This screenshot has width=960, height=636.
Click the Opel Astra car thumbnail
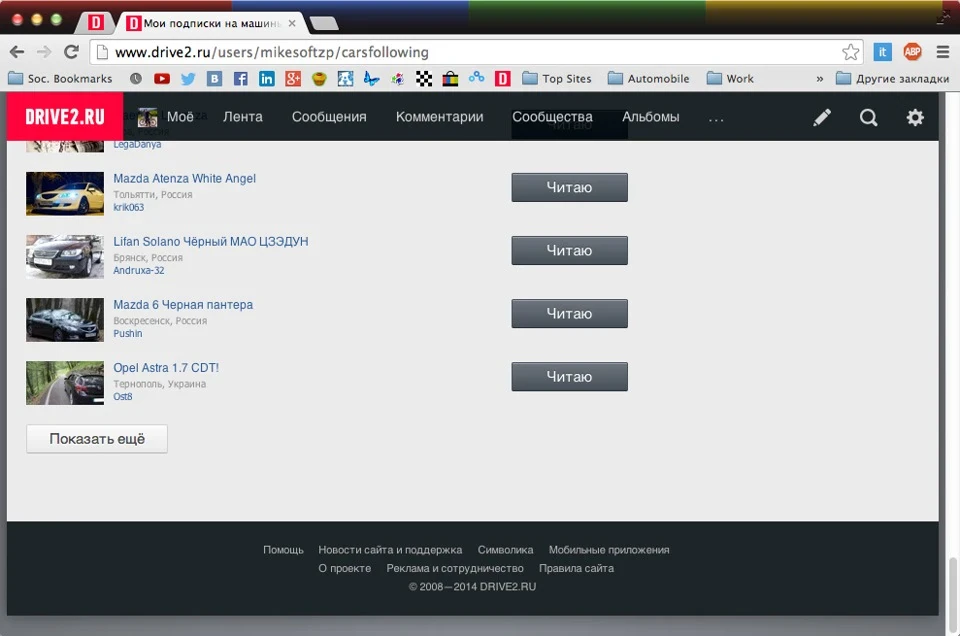65,383
